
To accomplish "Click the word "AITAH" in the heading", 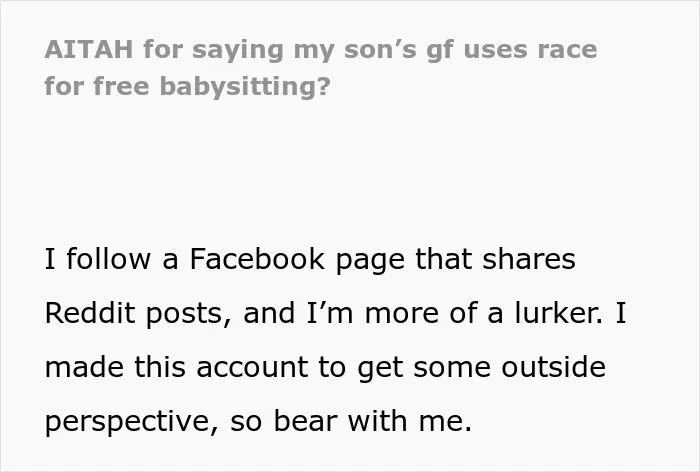I will pyautogui.click(x=88, y=49).
